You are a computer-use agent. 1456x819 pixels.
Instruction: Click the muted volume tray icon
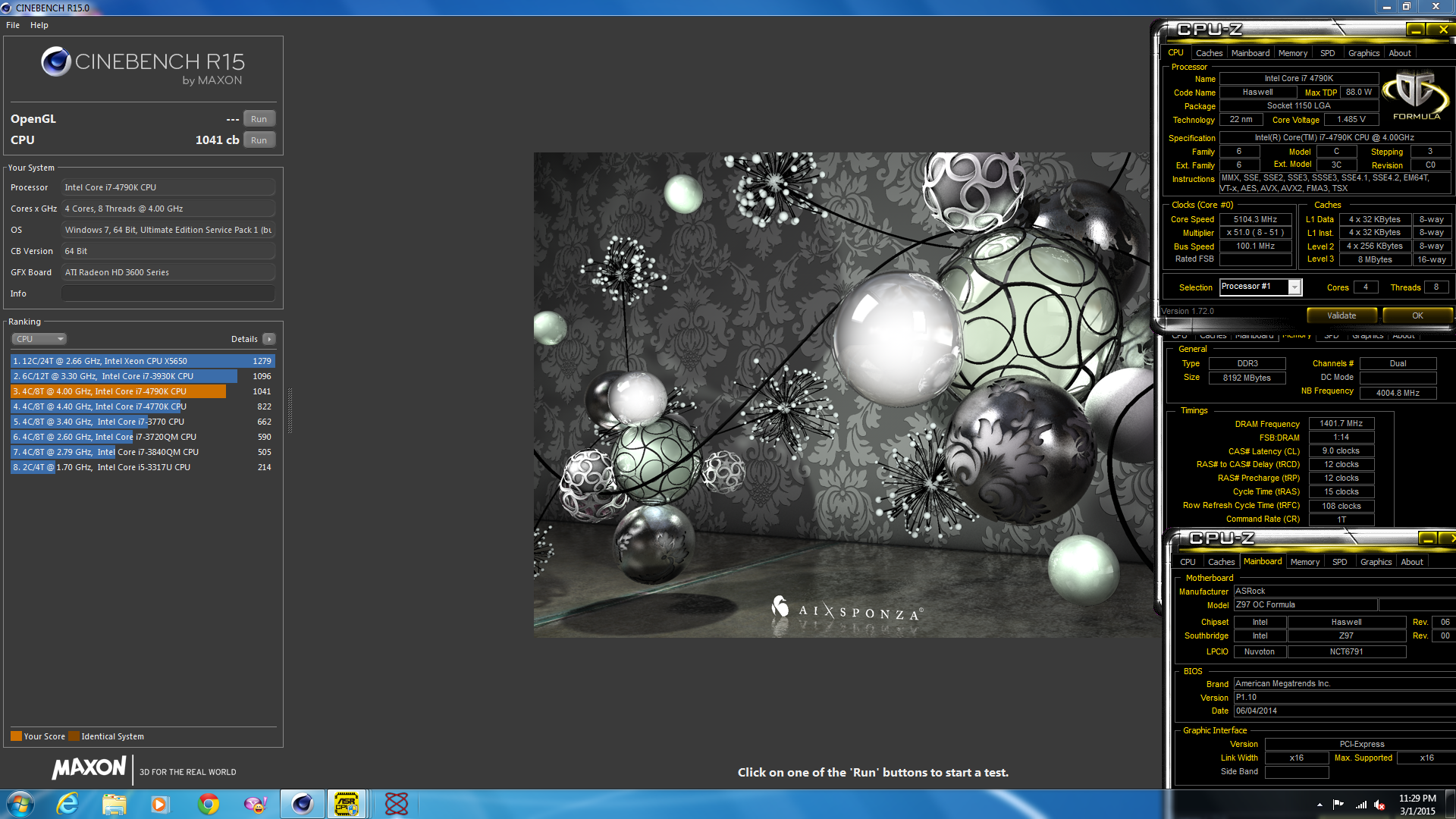[1380, 805]
